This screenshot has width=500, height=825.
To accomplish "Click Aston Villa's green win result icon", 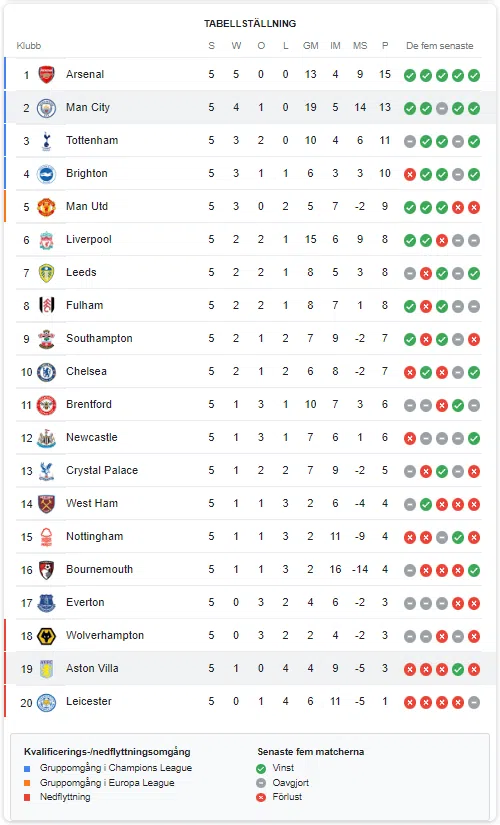I will tap(458, 669).
